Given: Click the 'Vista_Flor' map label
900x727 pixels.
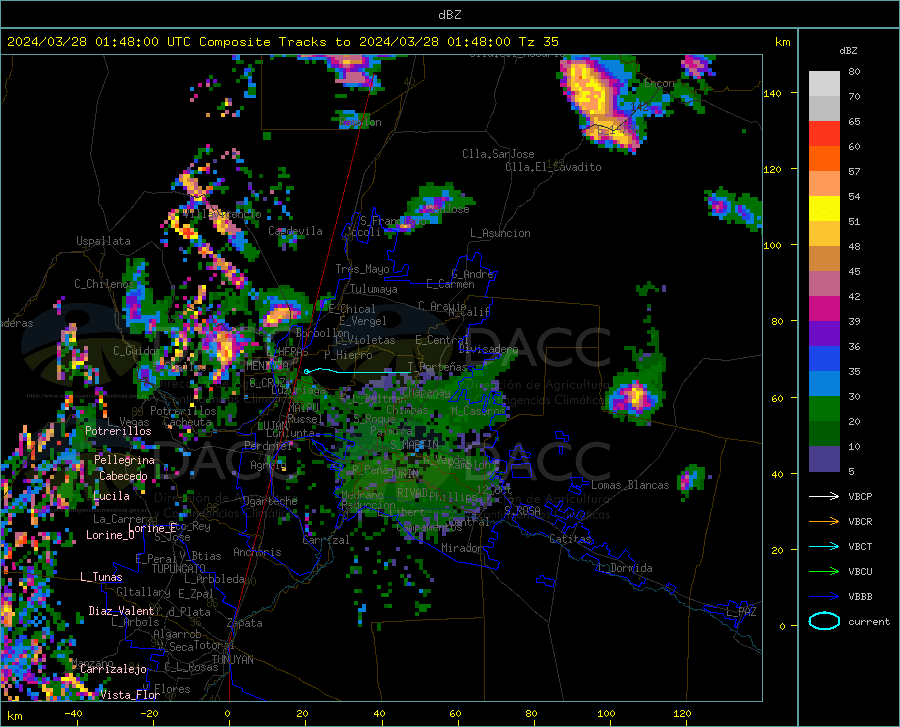Looking at the screenshot, I should pos(130,695).
